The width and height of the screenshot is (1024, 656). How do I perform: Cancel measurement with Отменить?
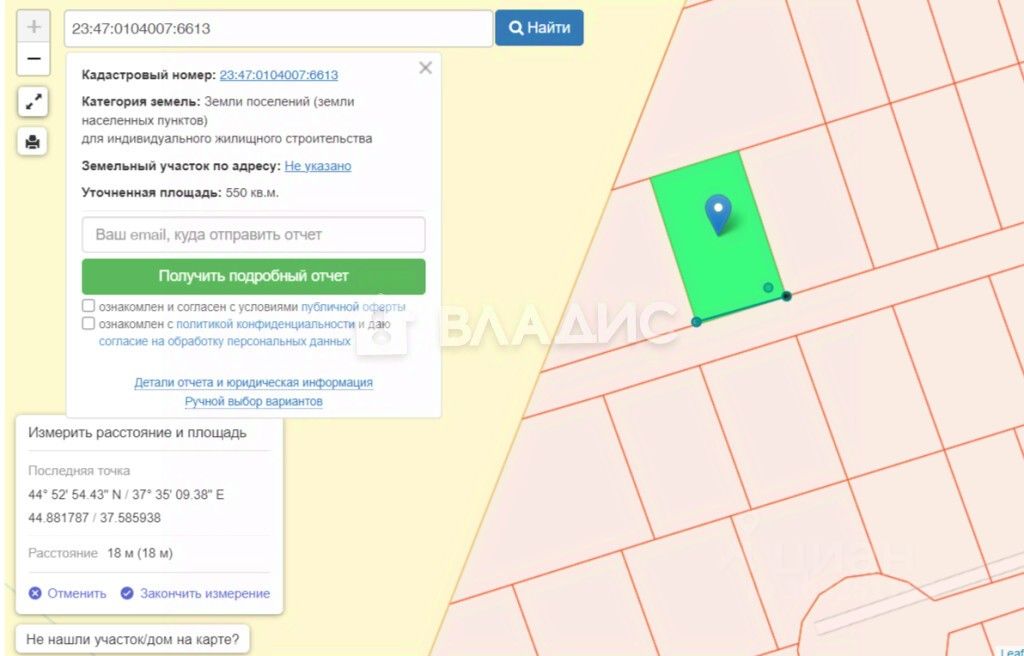[x=67, y=593]
